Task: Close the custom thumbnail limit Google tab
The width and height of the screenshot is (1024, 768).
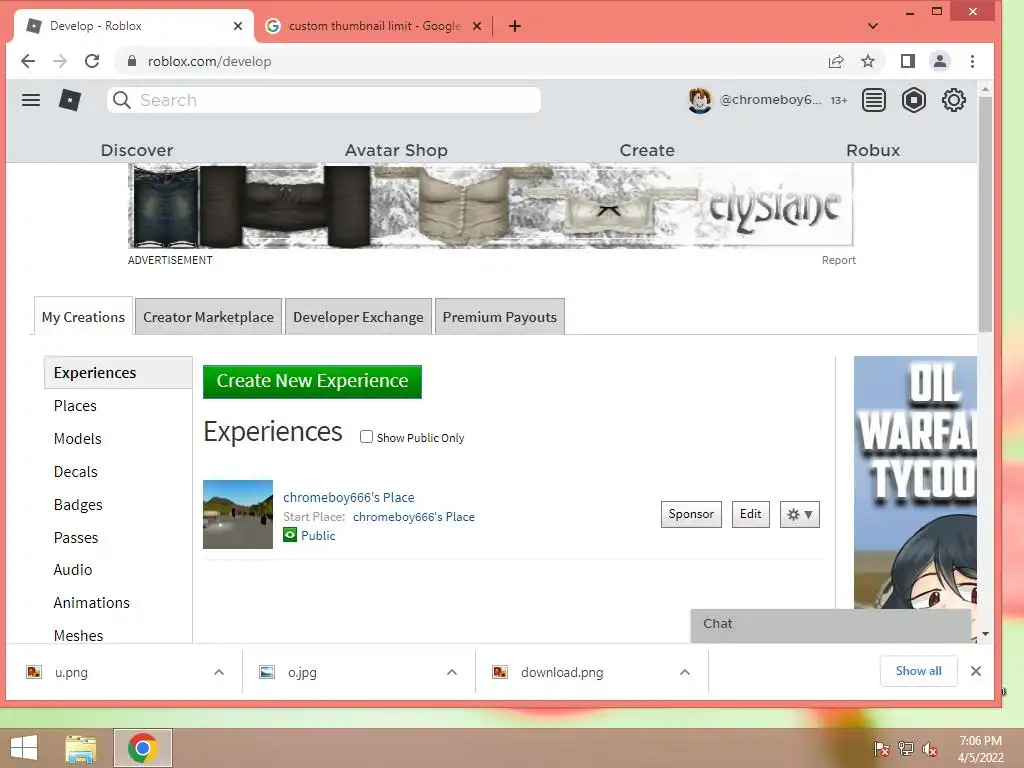Action: click(477, 26)
